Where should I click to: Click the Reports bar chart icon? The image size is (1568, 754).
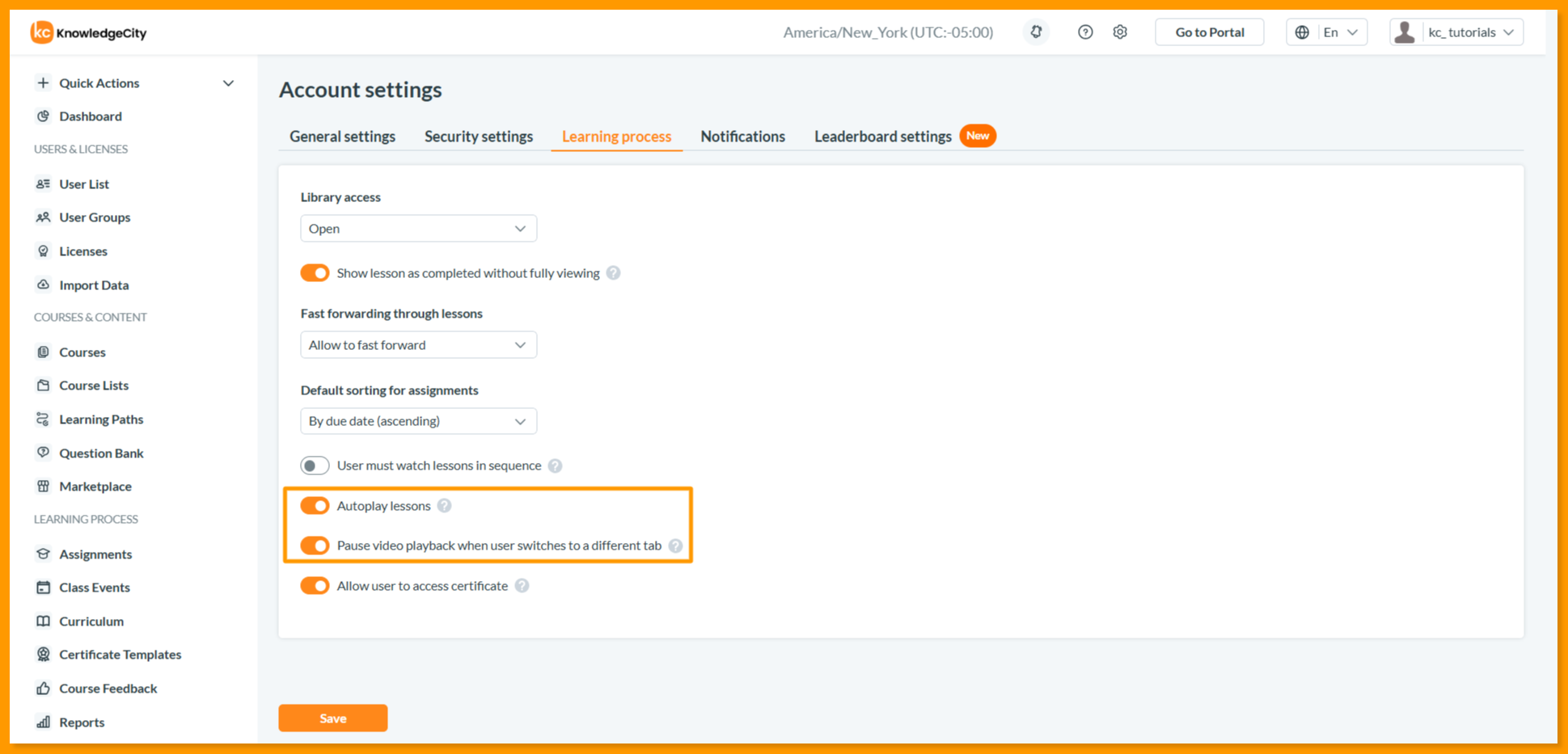(43, 722)
